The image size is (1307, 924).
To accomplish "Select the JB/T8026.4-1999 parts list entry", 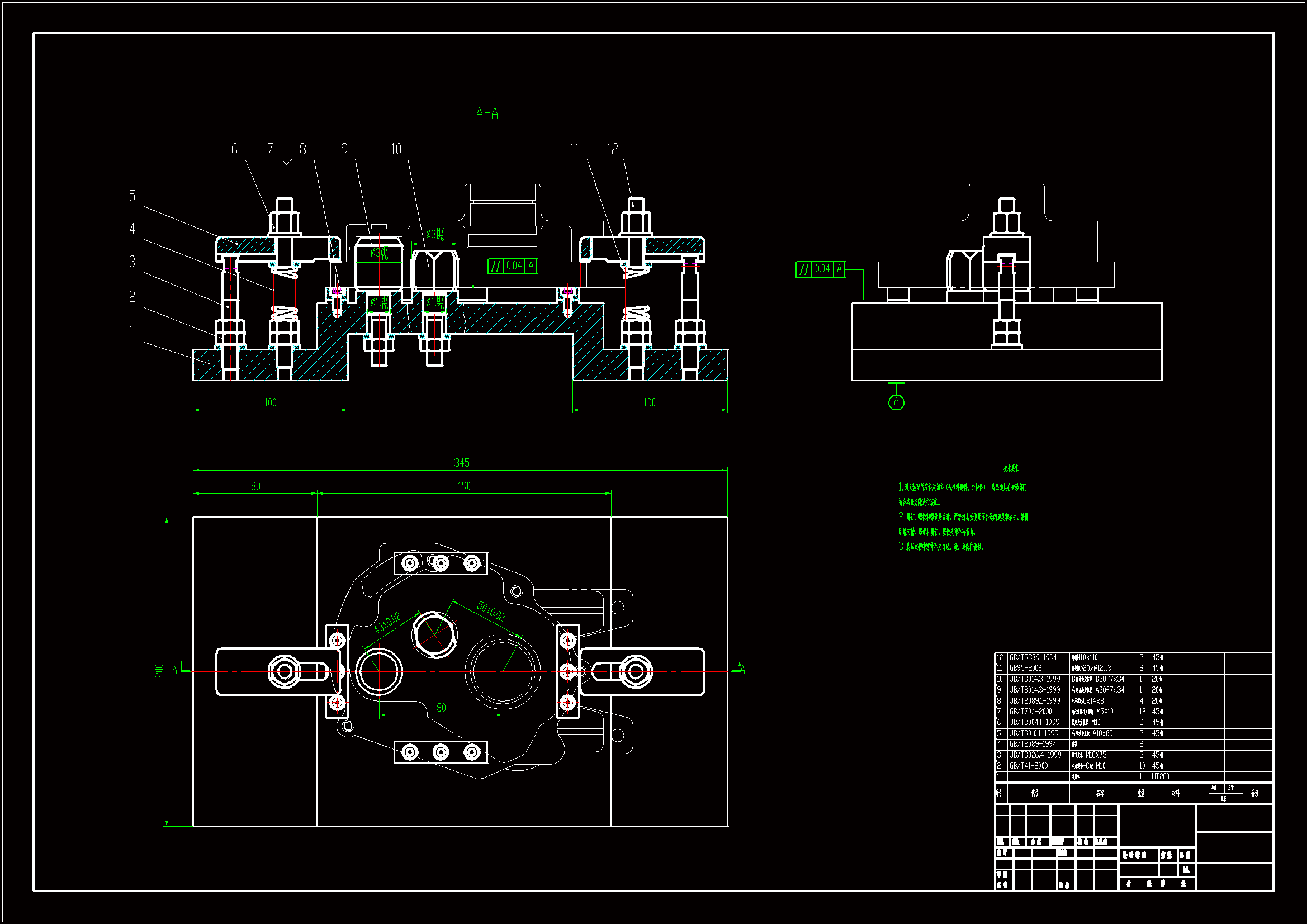I will (x=1035, y=755).
